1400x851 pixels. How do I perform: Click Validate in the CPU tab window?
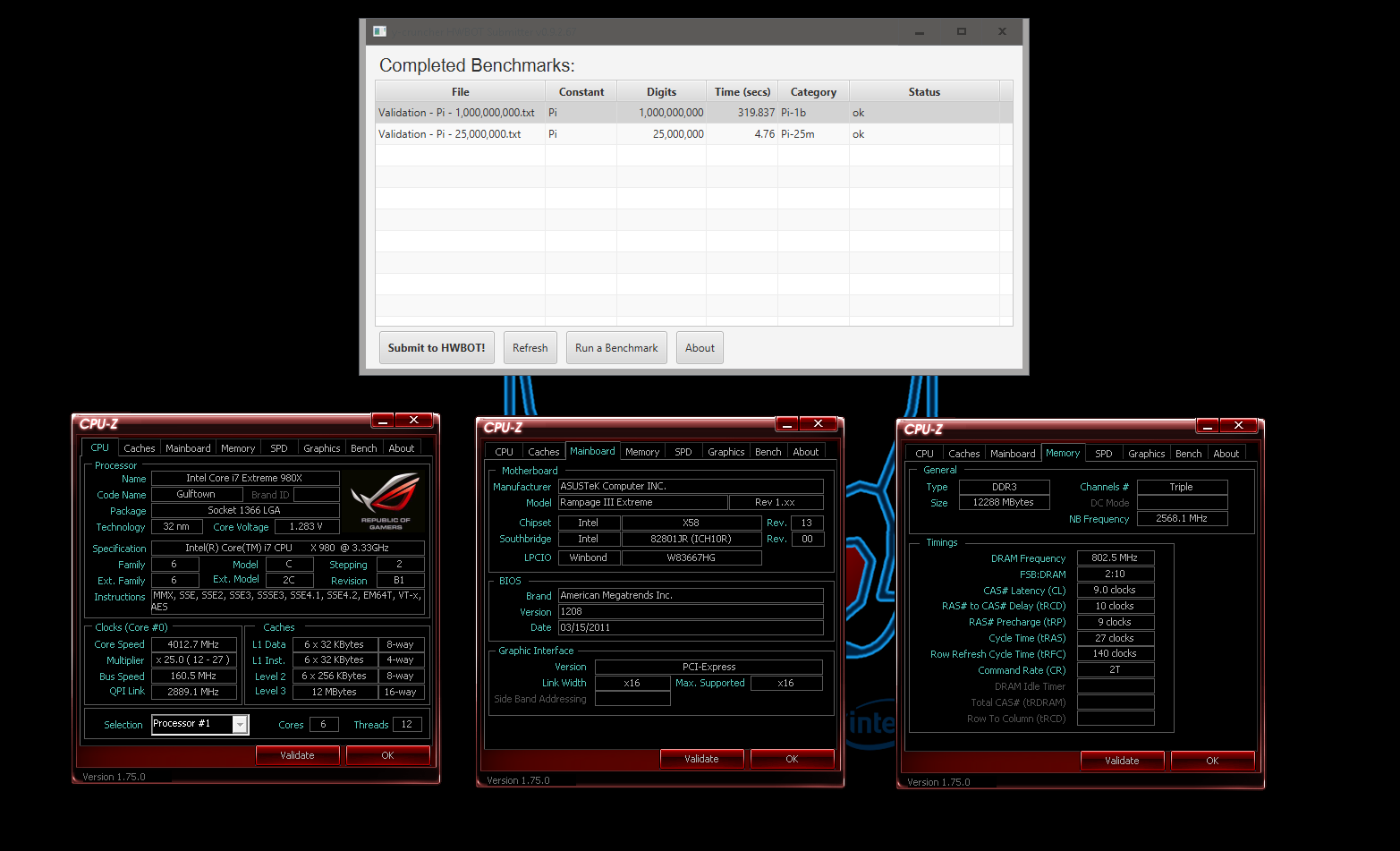tap(297, 755)
